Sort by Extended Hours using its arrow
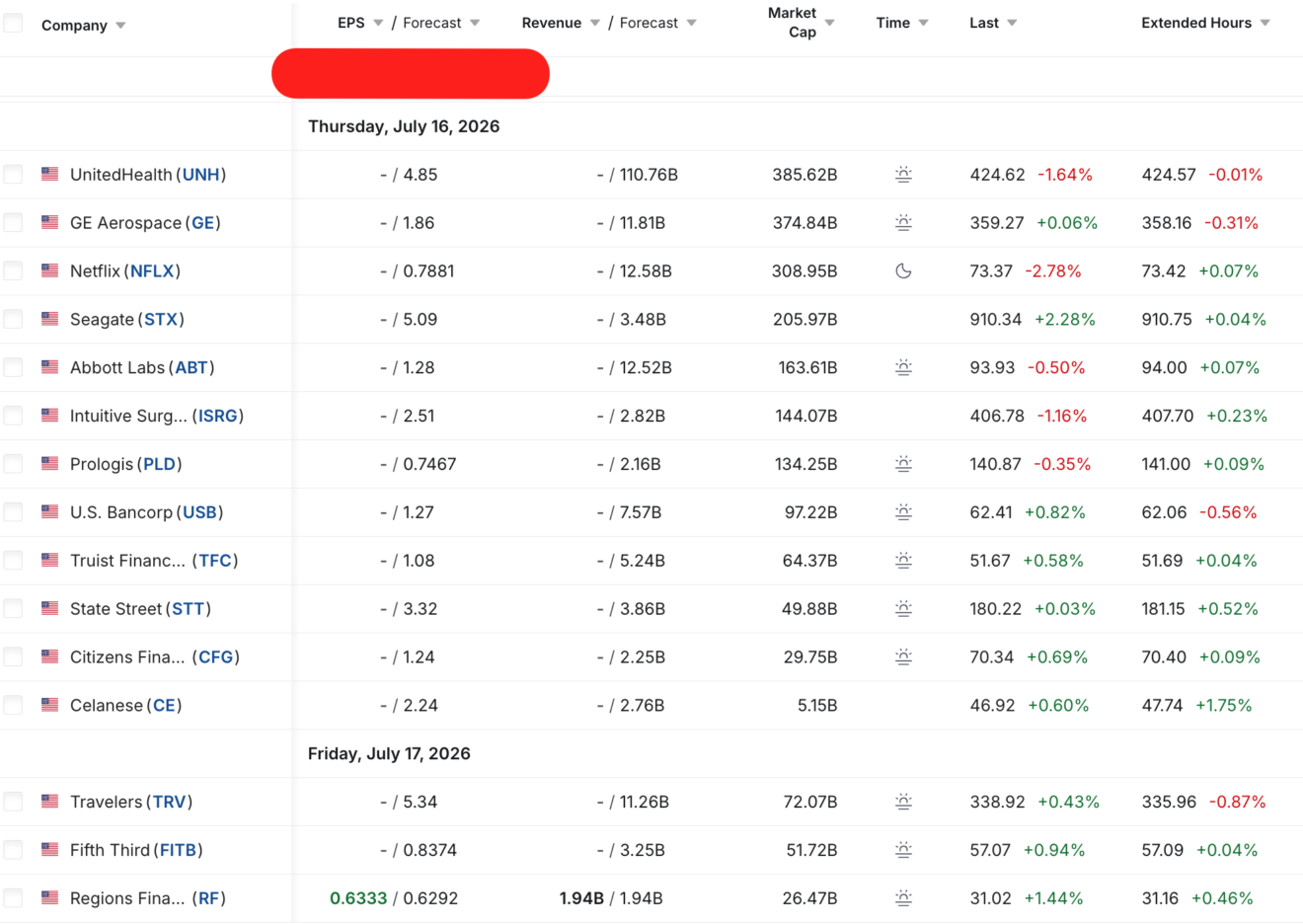Image resolution: width=1303 pixels, height=924 pixels. pos(1265,23)
